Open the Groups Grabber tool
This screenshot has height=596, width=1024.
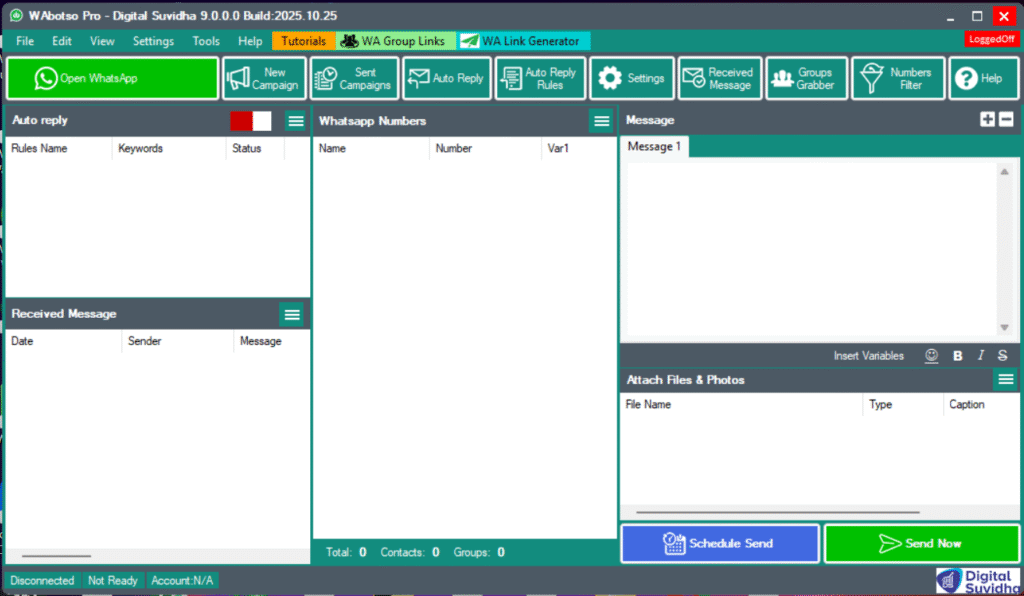[806, 78]
